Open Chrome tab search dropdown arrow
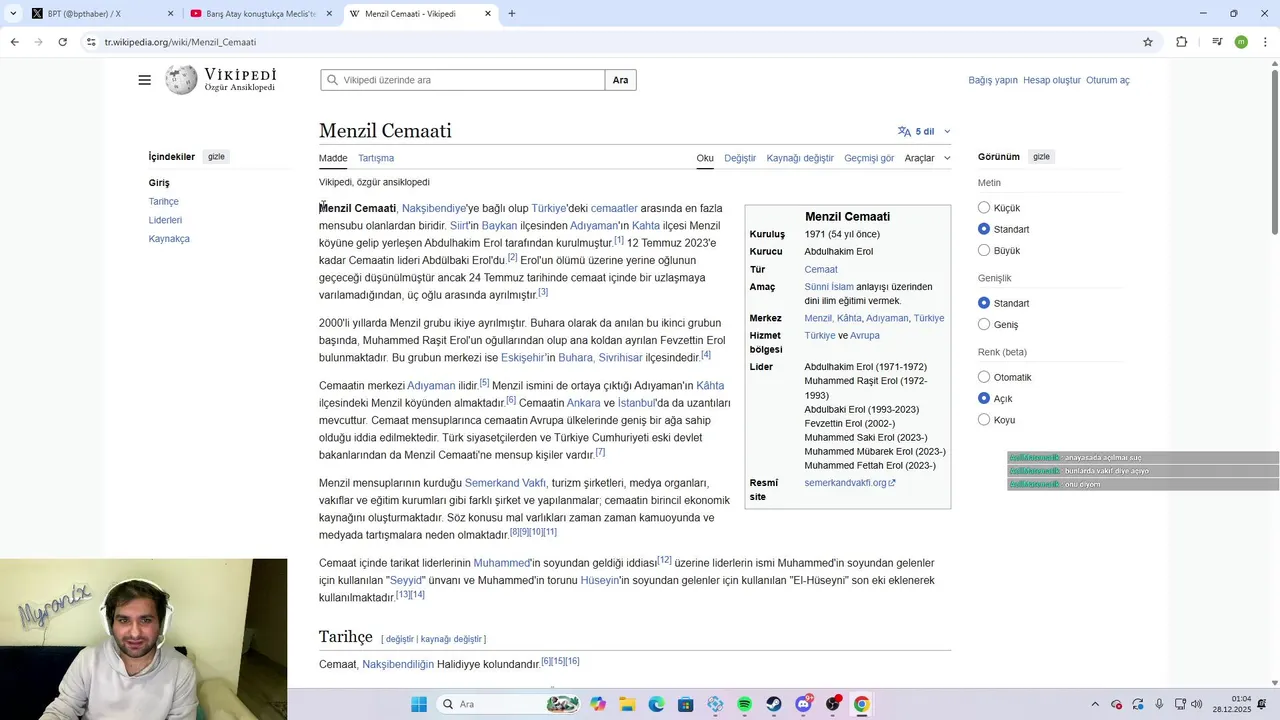Screen dimensions: 1280x720 pos(13,14)
